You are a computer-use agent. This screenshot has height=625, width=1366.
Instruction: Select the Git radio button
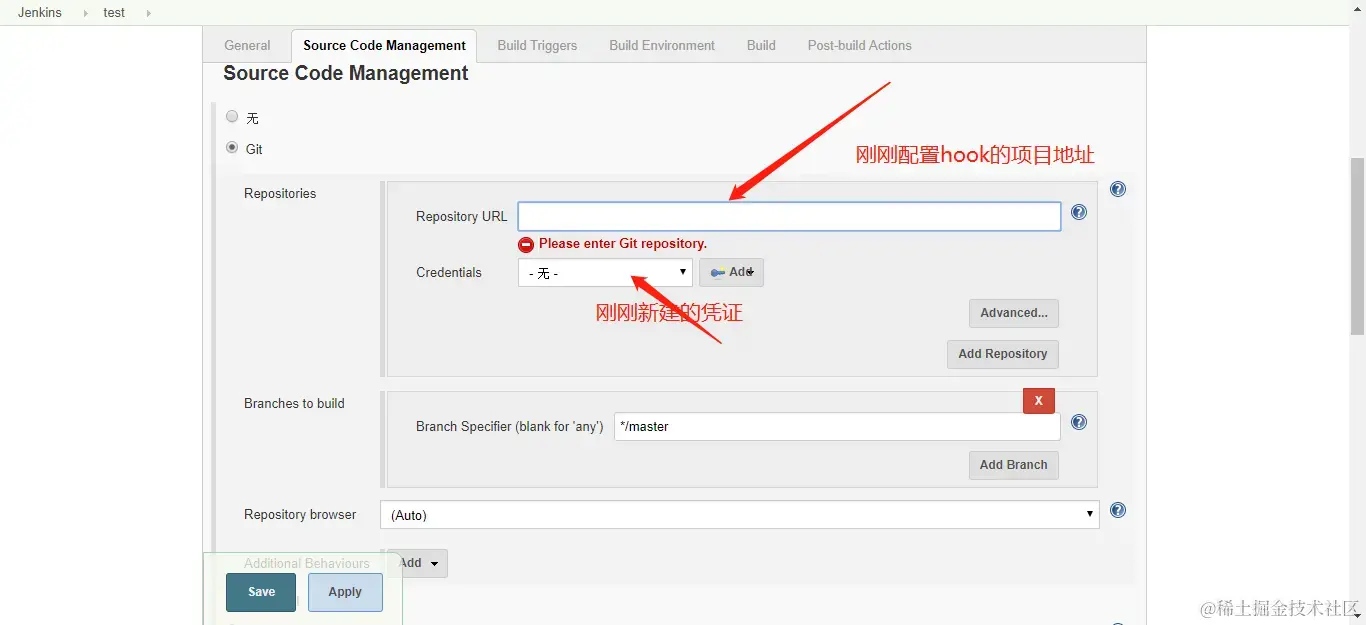tap(232, 148)
